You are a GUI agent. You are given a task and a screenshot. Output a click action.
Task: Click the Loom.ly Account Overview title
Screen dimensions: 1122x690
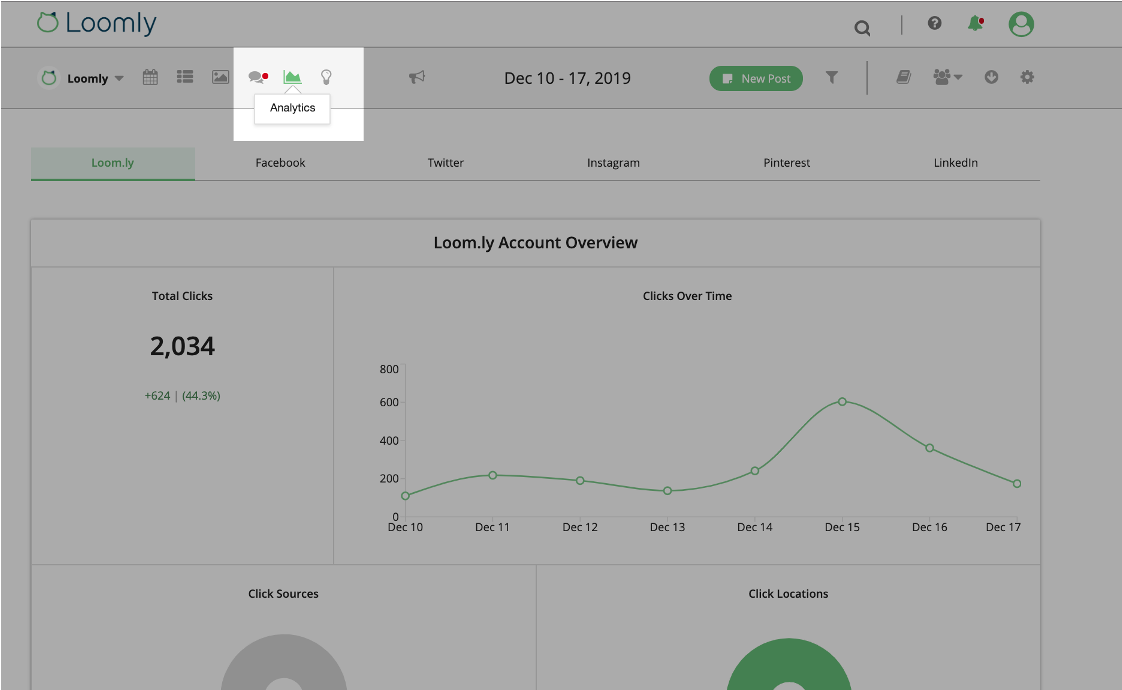click(x=535, y=243)
